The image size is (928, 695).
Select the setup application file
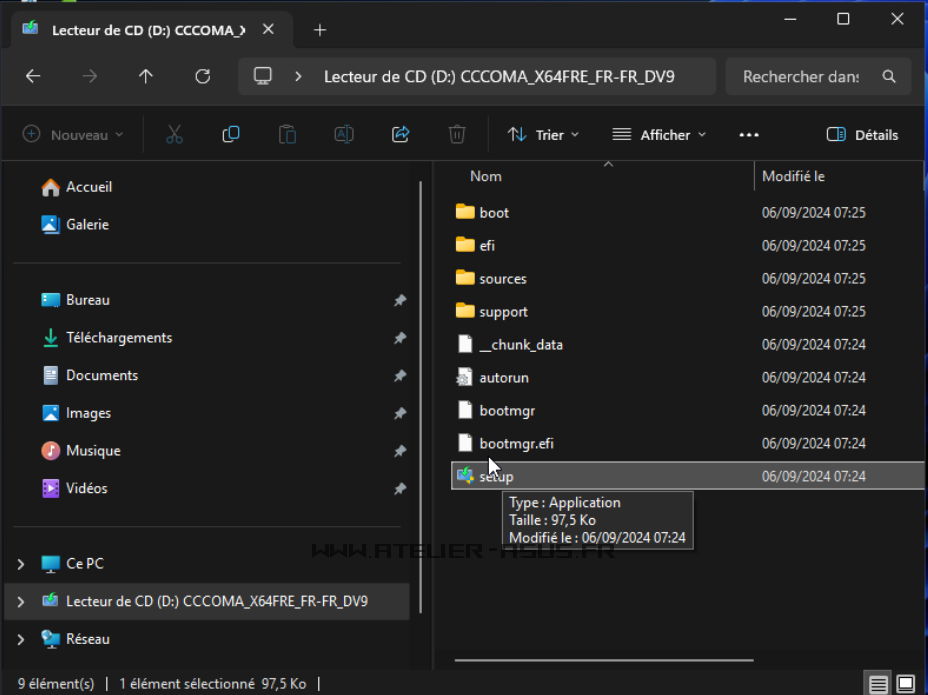(x=687, y=476)
